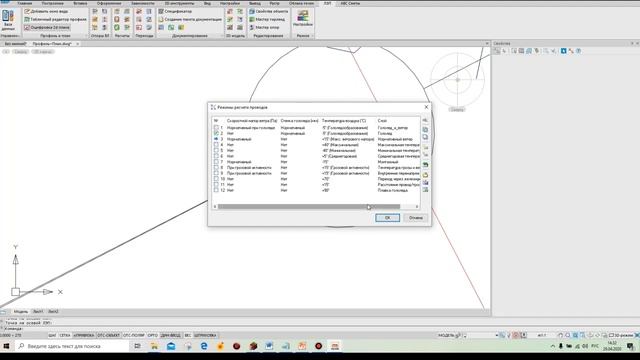
Task: Click the right arrow of dialog scrollbar
Action: [x=417, y=207]
